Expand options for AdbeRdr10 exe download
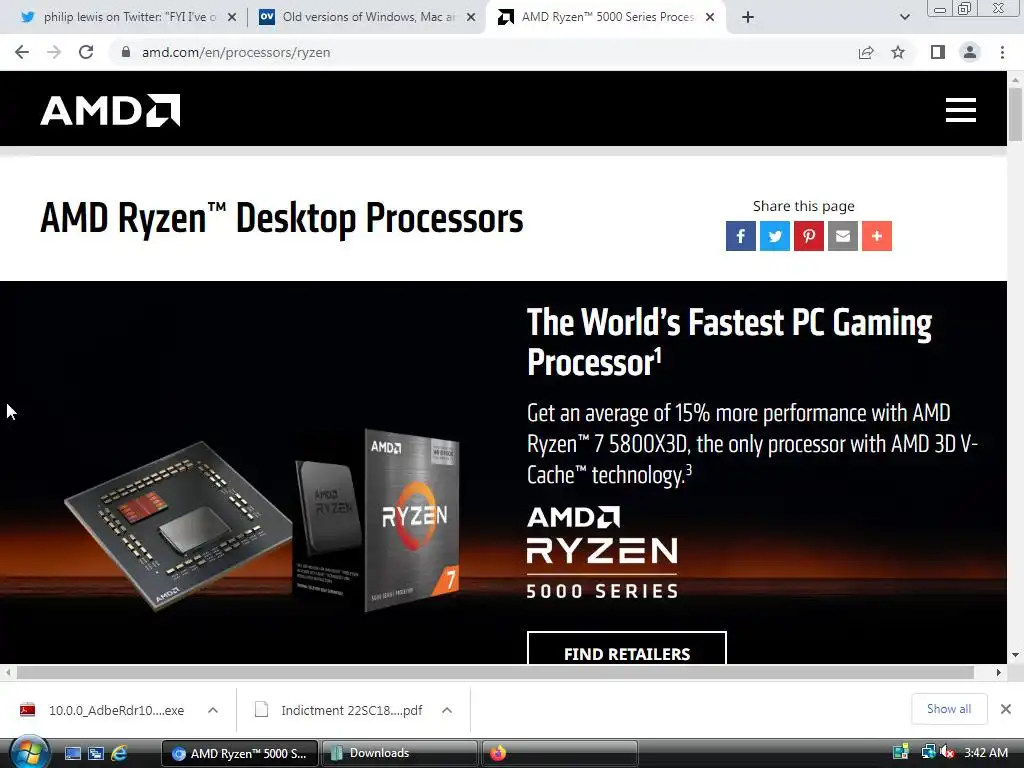This screenshot has height=768, width=1024. (x=213, y=710)
